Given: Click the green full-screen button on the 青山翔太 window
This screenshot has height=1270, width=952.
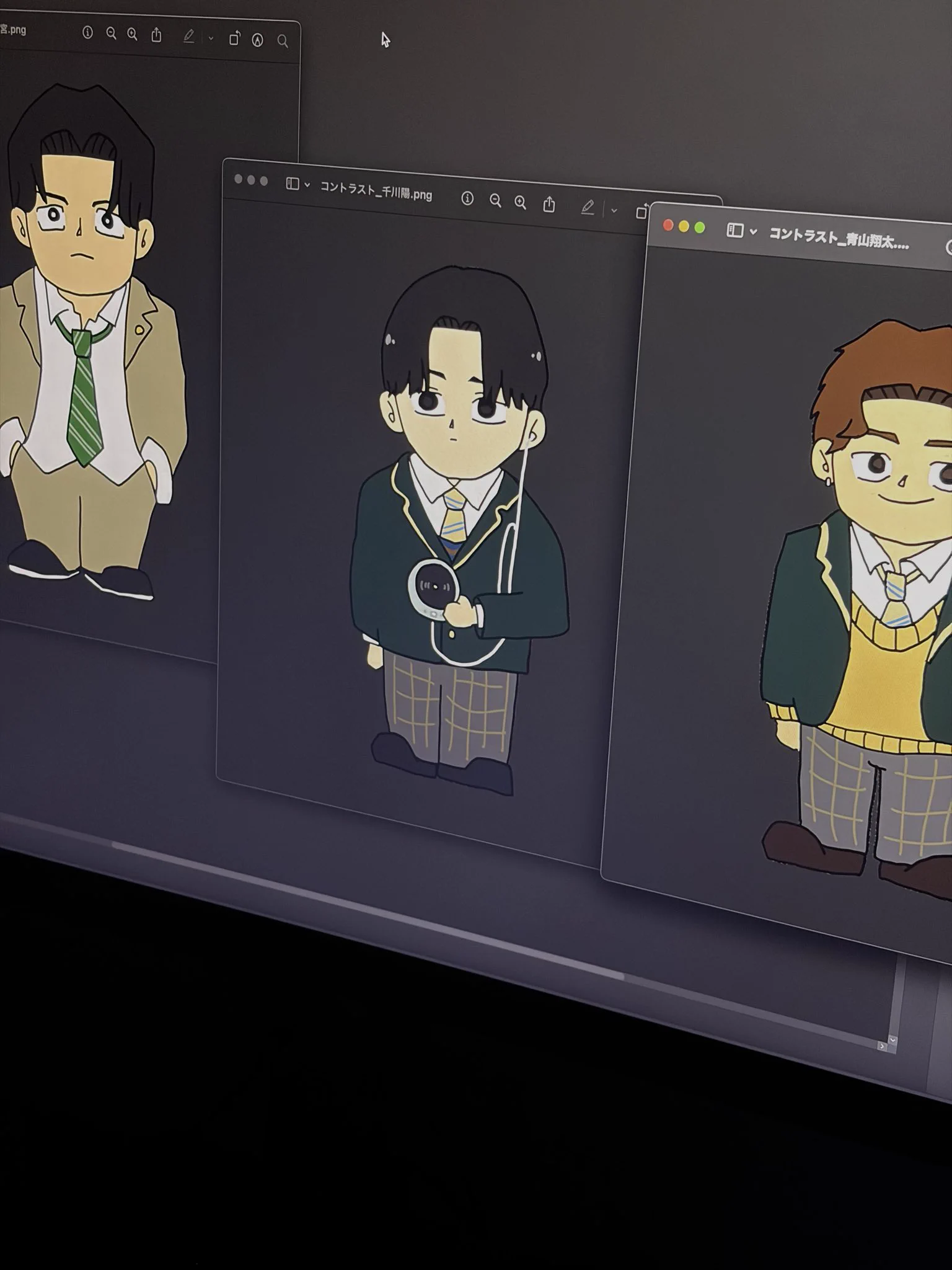Looking at the screenshot, I should 700,228.
